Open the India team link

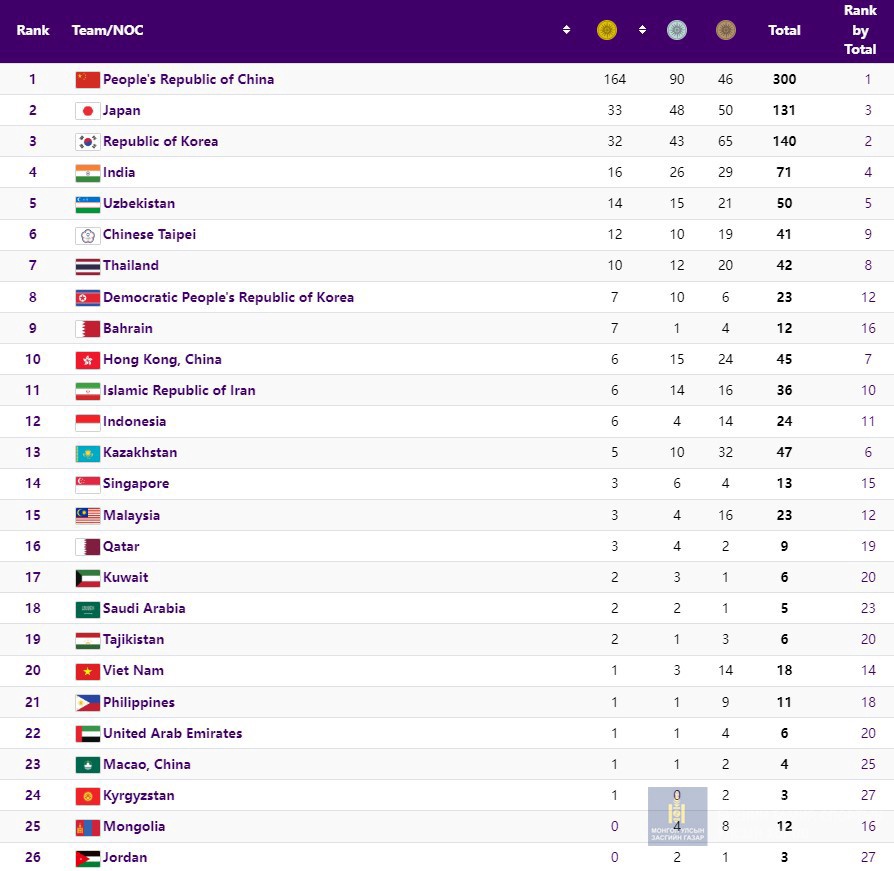coord(119,173)
